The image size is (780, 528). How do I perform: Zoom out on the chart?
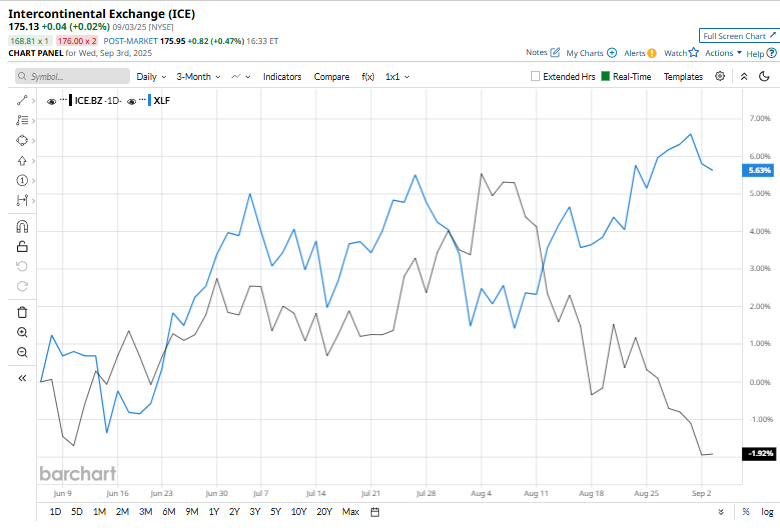[22, 352]
